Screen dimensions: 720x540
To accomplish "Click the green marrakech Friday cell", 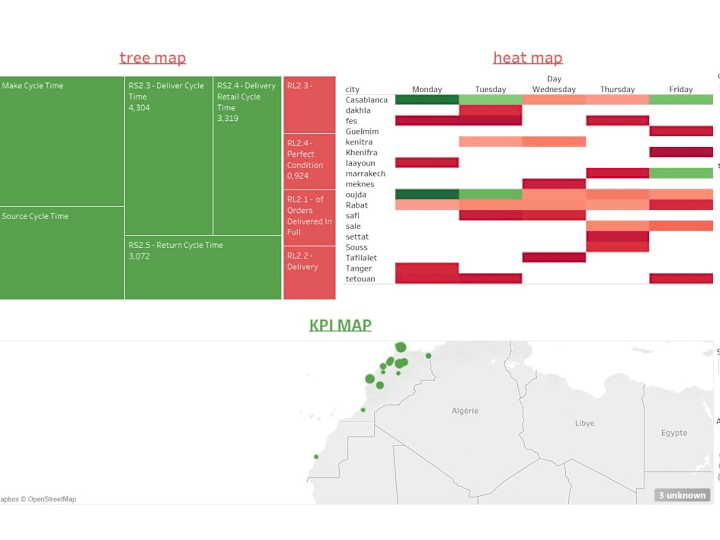I will click(681, 174).
